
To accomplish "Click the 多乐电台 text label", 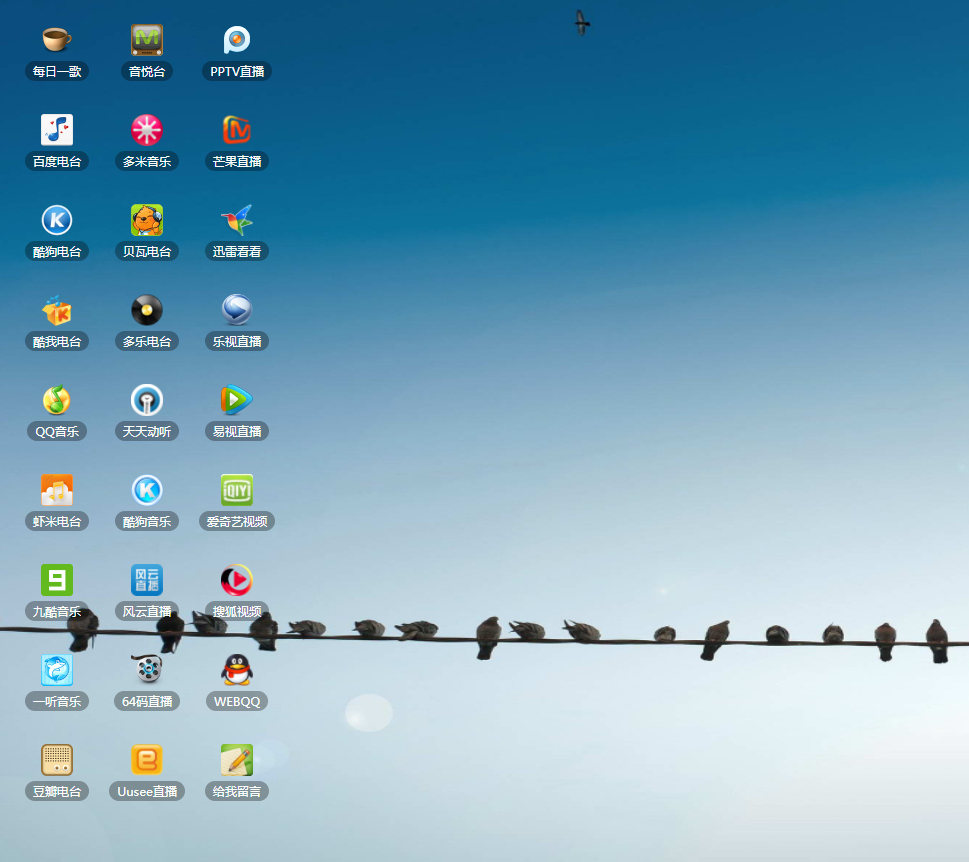I will 147,342.
